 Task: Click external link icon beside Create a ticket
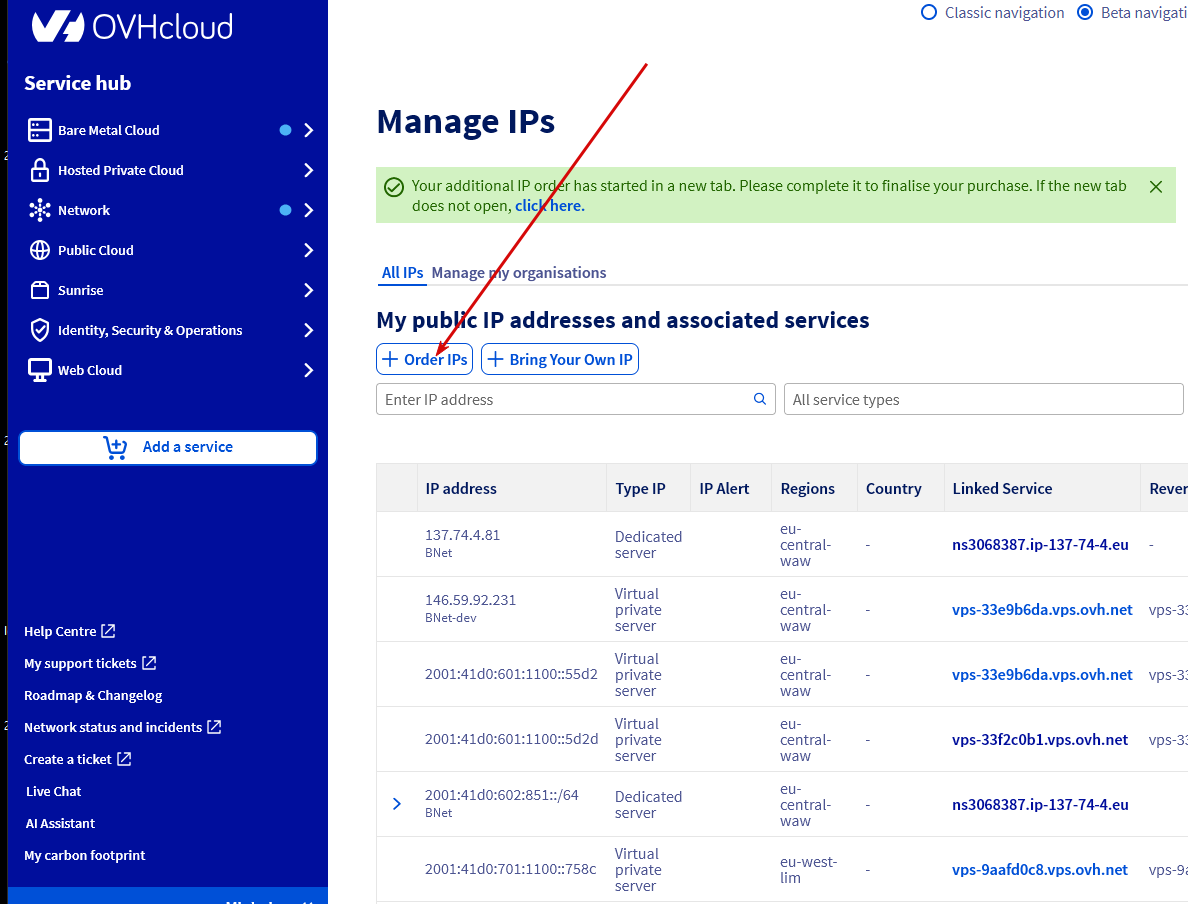(124, 759)
